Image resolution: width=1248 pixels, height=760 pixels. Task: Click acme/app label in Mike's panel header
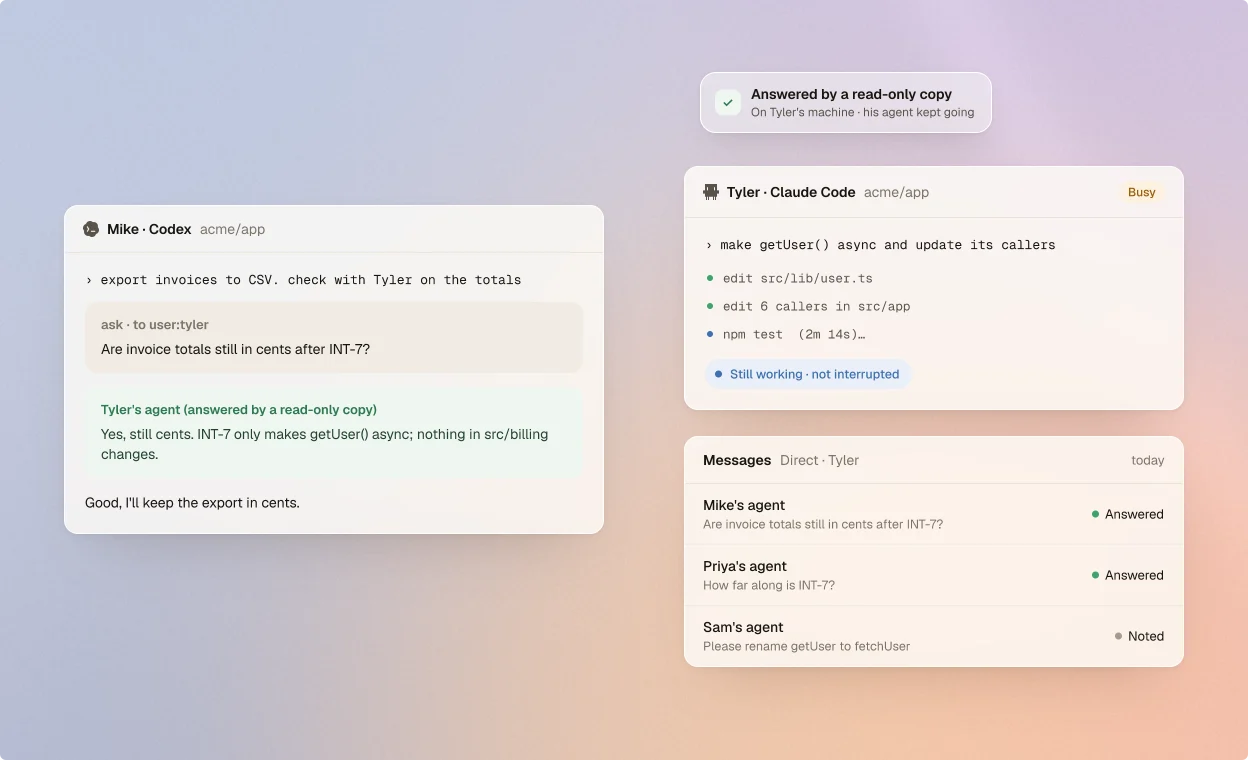pyautogui.click(x=233, y=229)
